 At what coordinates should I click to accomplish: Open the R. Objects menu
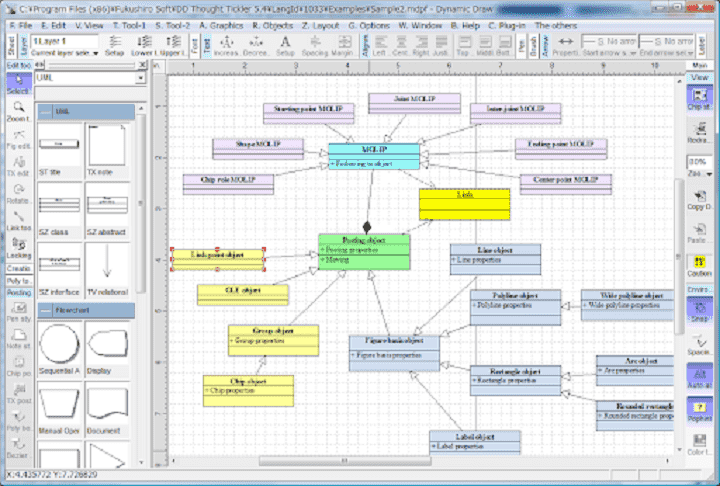click(272, 25)
